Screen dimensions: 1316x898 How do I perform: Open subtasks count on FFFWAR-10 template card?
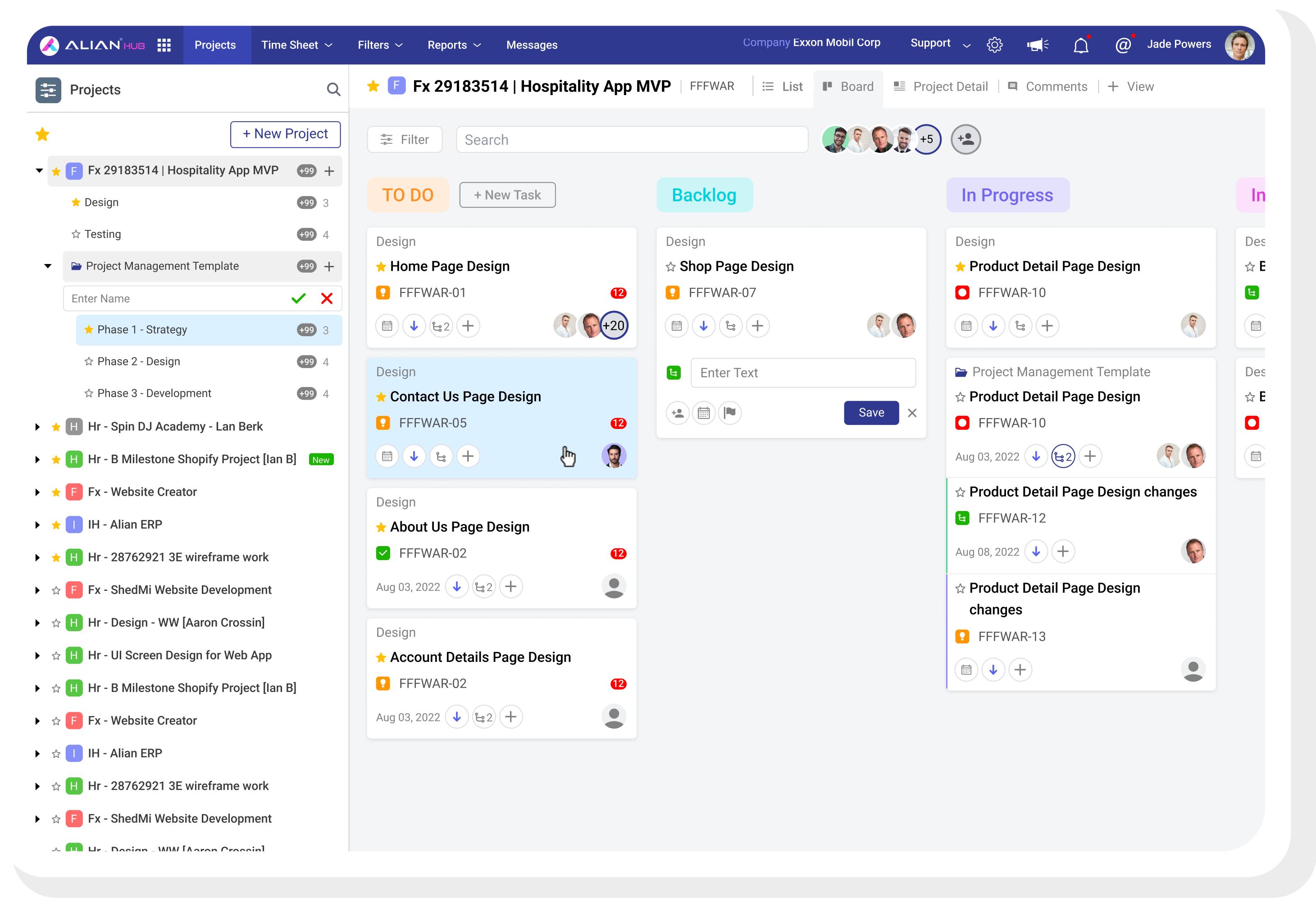click(1063, 456)
